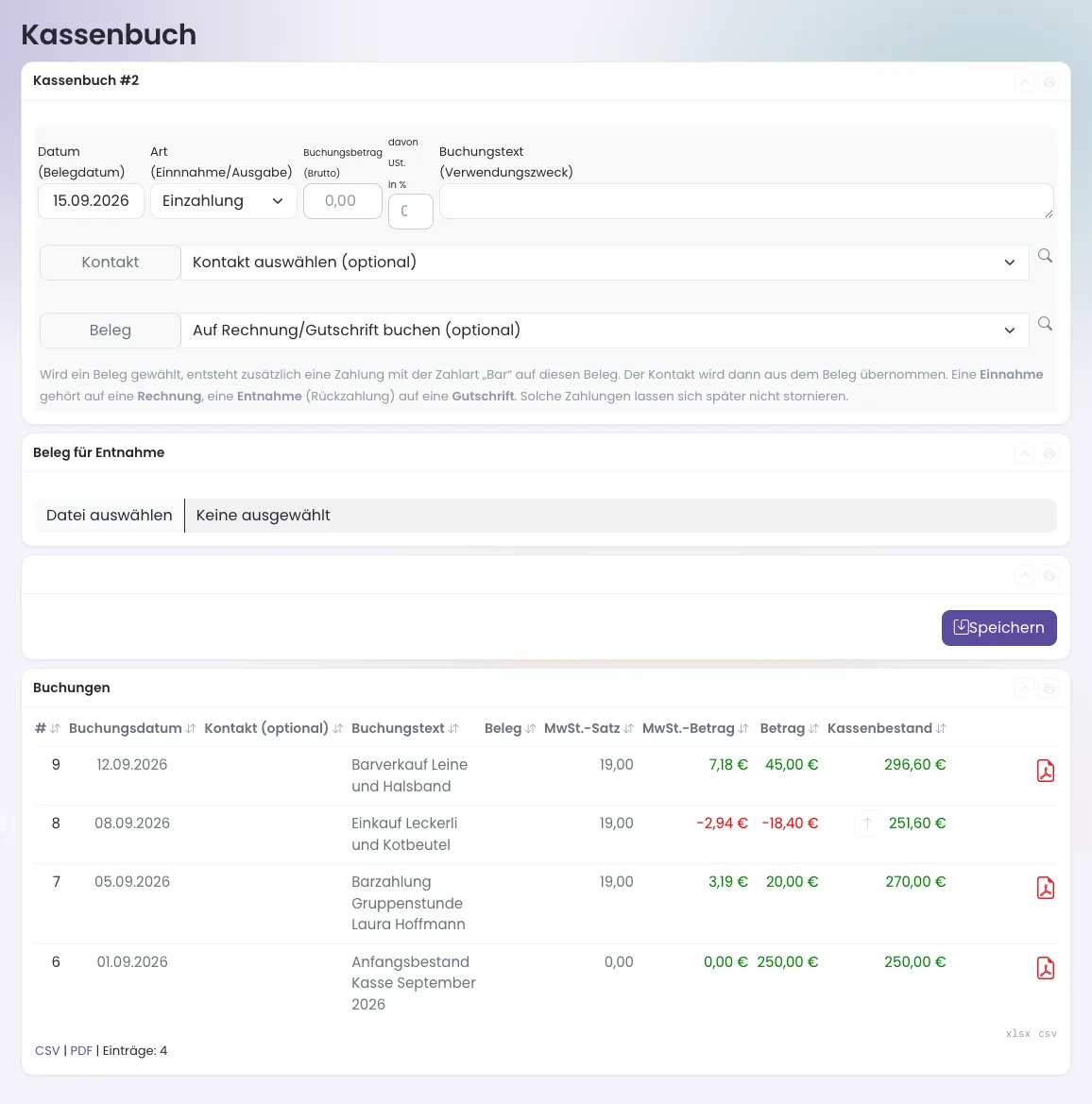Viewport: 1092px width, 1104px height.
Task: Sort the table by Kassenbestand
Action: click(x=886, y=729)
